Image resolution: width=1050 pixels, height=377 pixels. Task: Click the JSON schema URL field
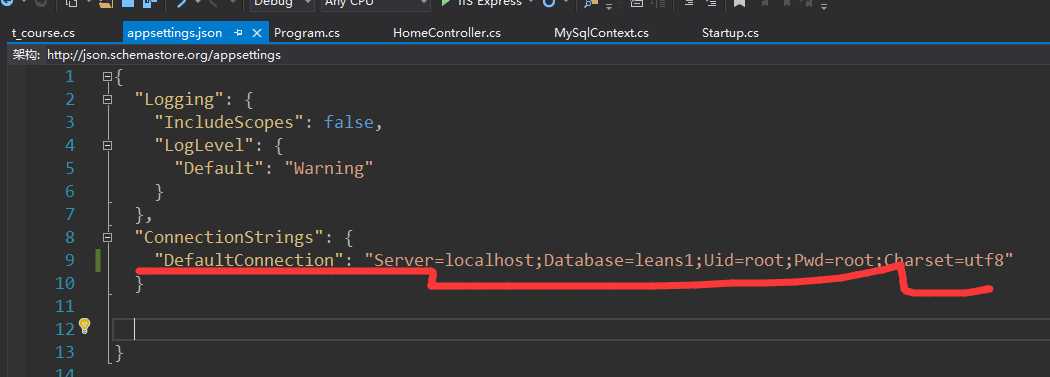[x=164, y=55]
